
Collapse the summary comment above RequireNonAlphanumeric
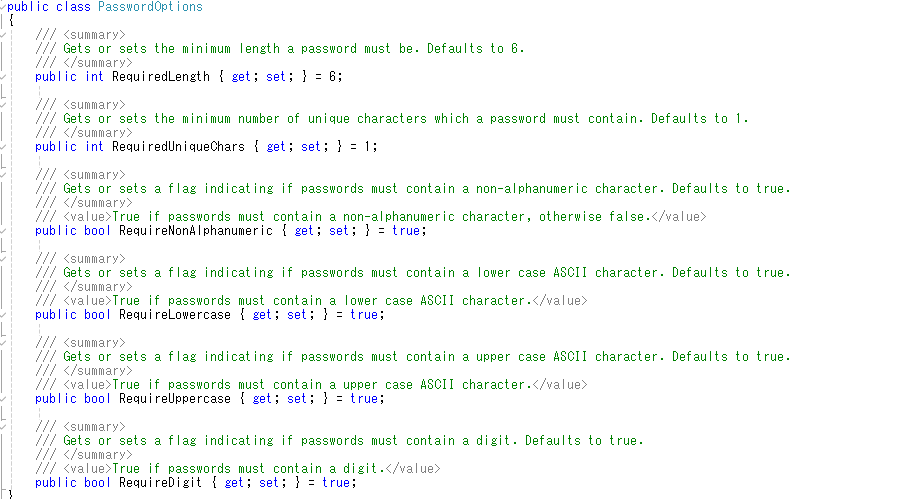(x=3, y=175)
